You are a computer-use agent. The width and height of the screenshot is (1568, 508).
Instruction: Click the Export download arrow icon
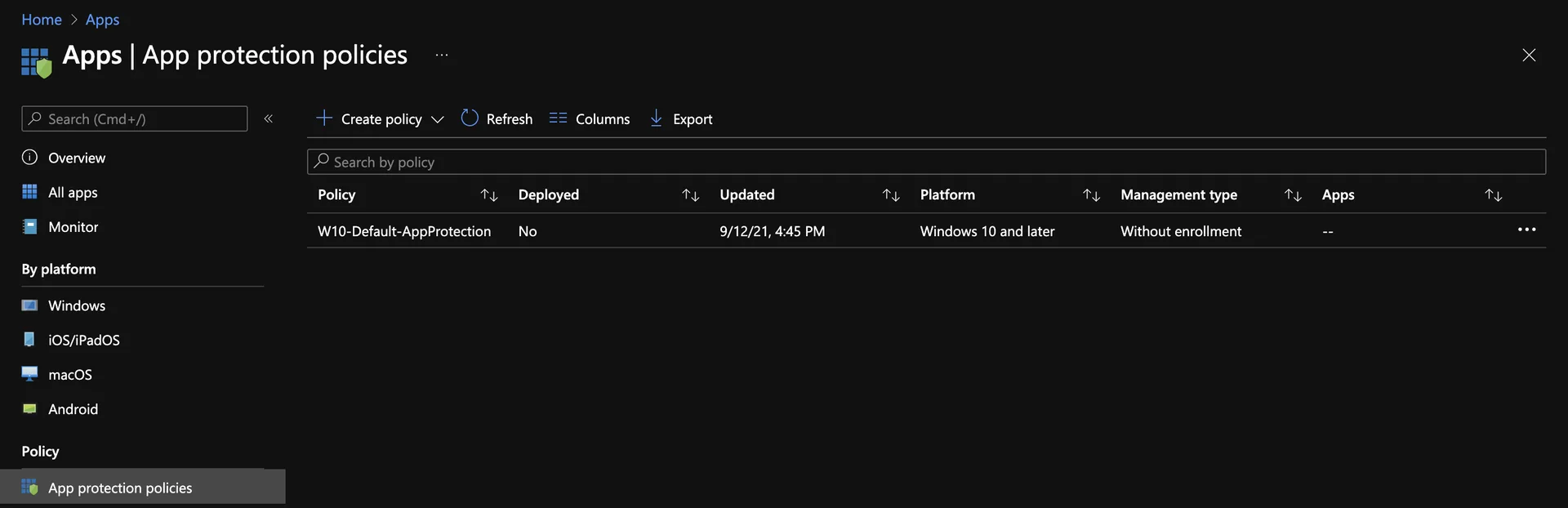point(656,118)
